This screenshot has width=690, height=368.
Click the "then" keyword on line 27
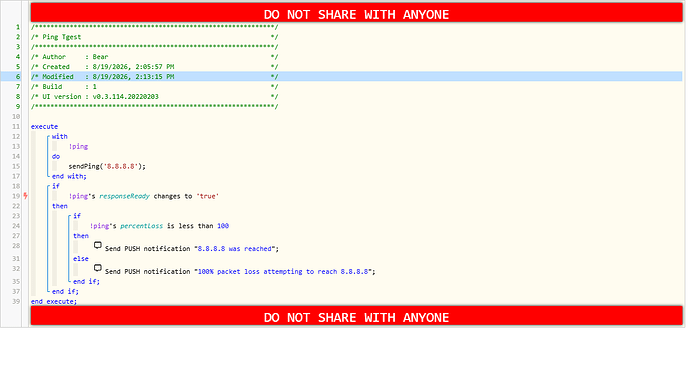tap(81, 236)
